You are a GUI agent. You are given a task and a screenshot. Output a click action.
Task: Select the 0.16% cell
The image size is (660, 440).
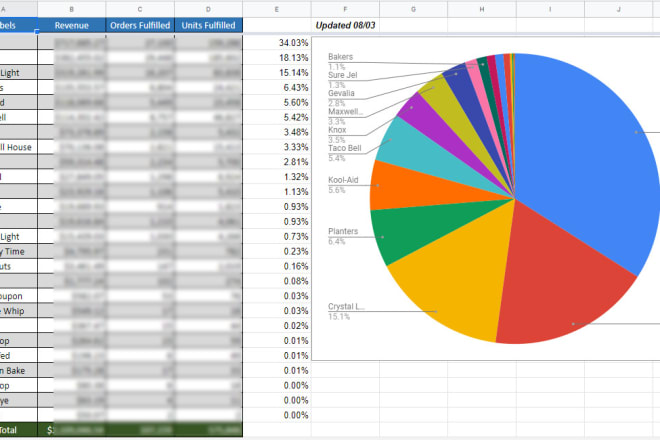click(277, 266)
